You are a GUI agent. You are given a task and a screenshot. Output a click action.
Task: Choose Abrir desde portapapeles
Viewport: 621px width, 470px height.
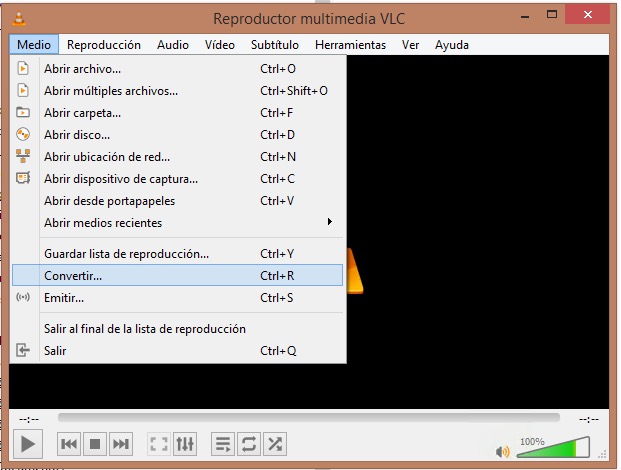[x=177, y=201]
